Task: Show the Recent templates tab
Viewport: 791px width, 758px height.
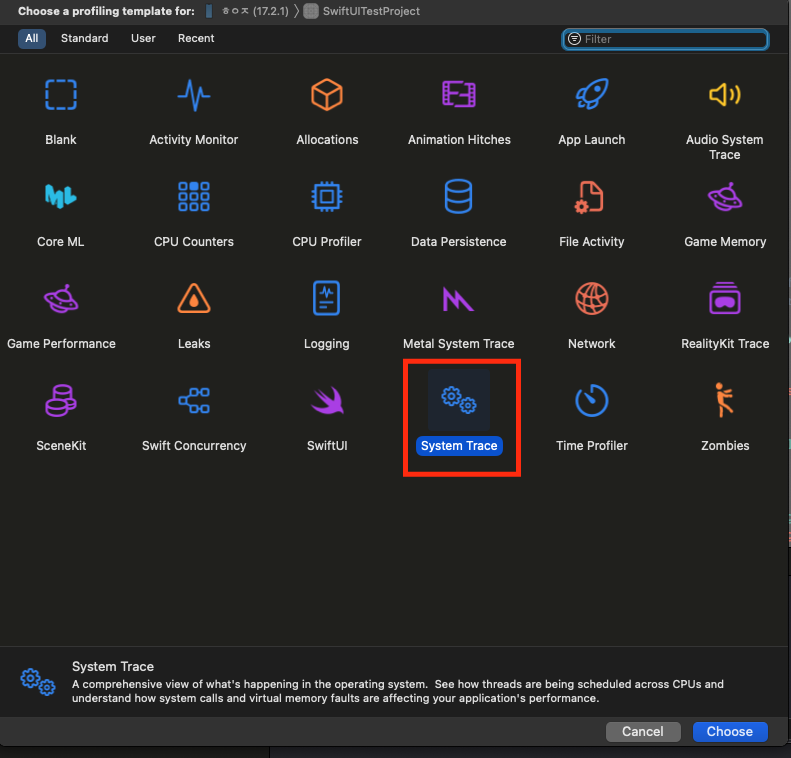Action: point(196,38)
